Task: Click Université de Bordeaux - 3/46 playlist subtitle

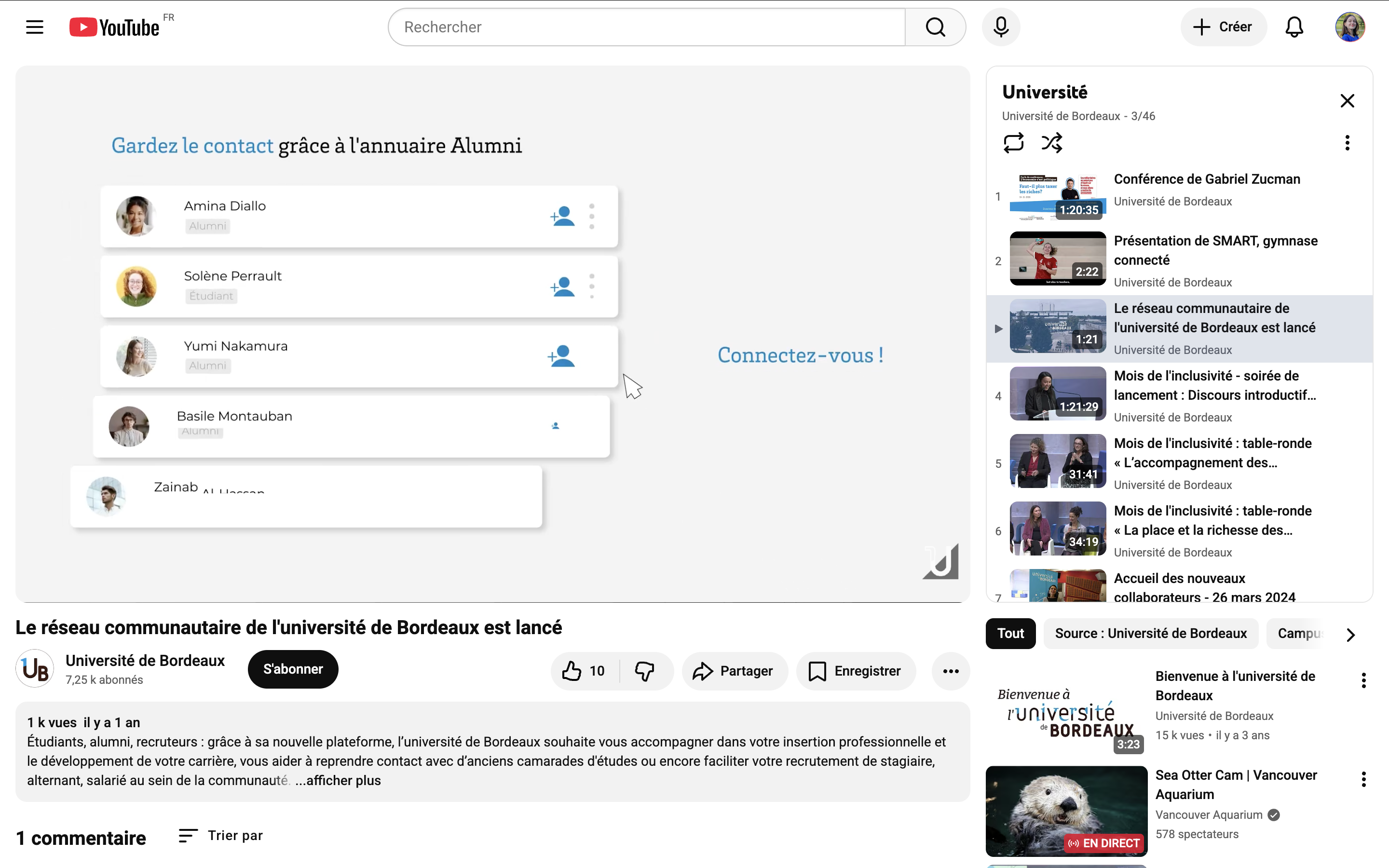Action: (1078, 117)
